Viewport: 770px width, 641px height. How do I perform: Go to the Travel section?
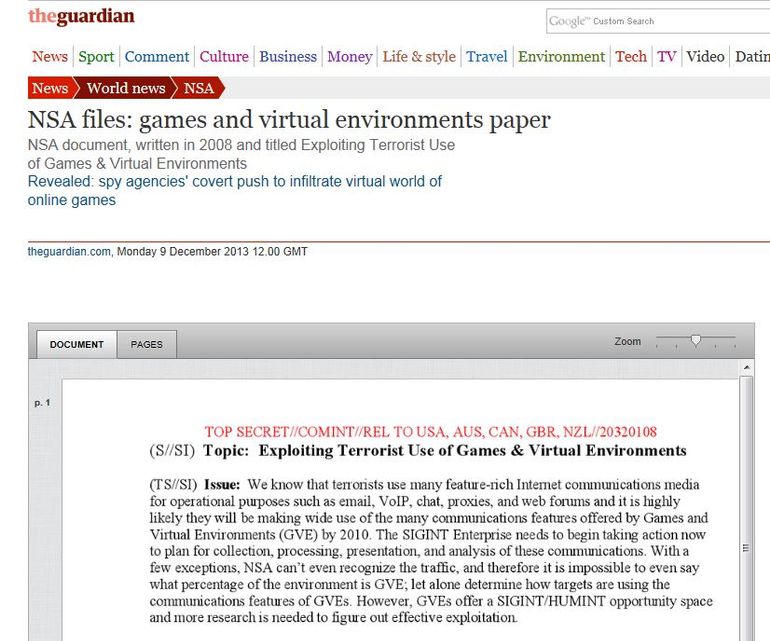pyautogui.click(x=487, y=57)
